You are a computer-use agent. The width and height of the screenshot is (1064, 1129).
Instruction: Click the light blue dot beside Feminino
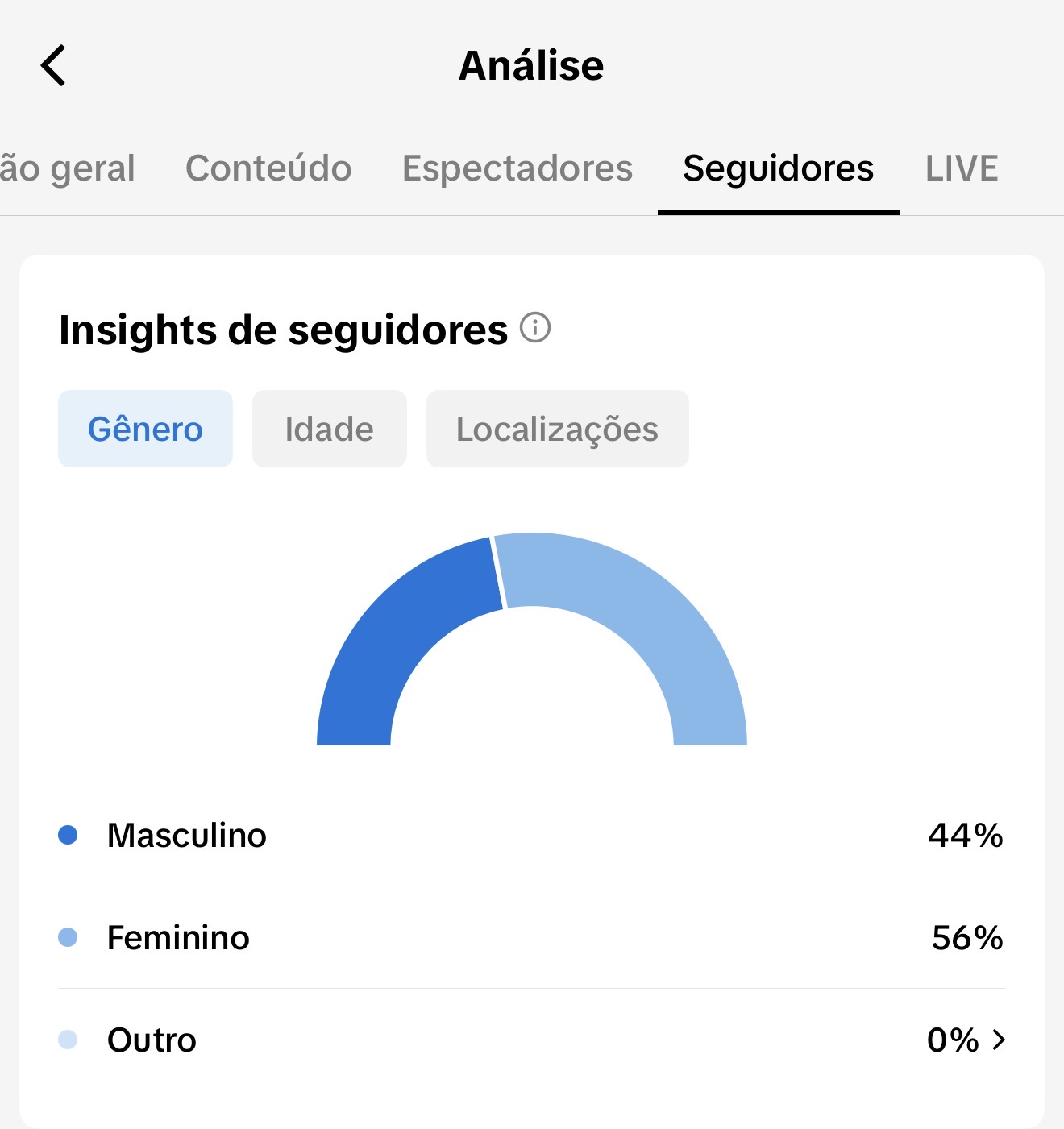[68, 937]
